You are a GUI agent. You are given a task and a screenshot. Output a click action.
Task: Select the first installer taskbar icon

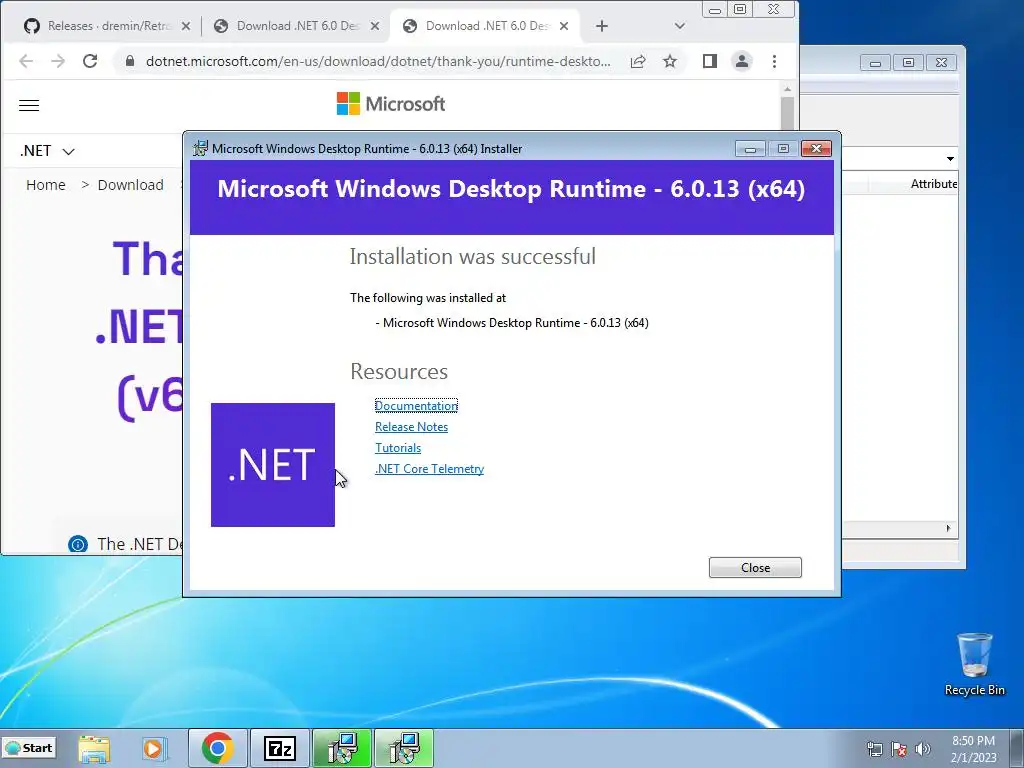coord(342,748)
